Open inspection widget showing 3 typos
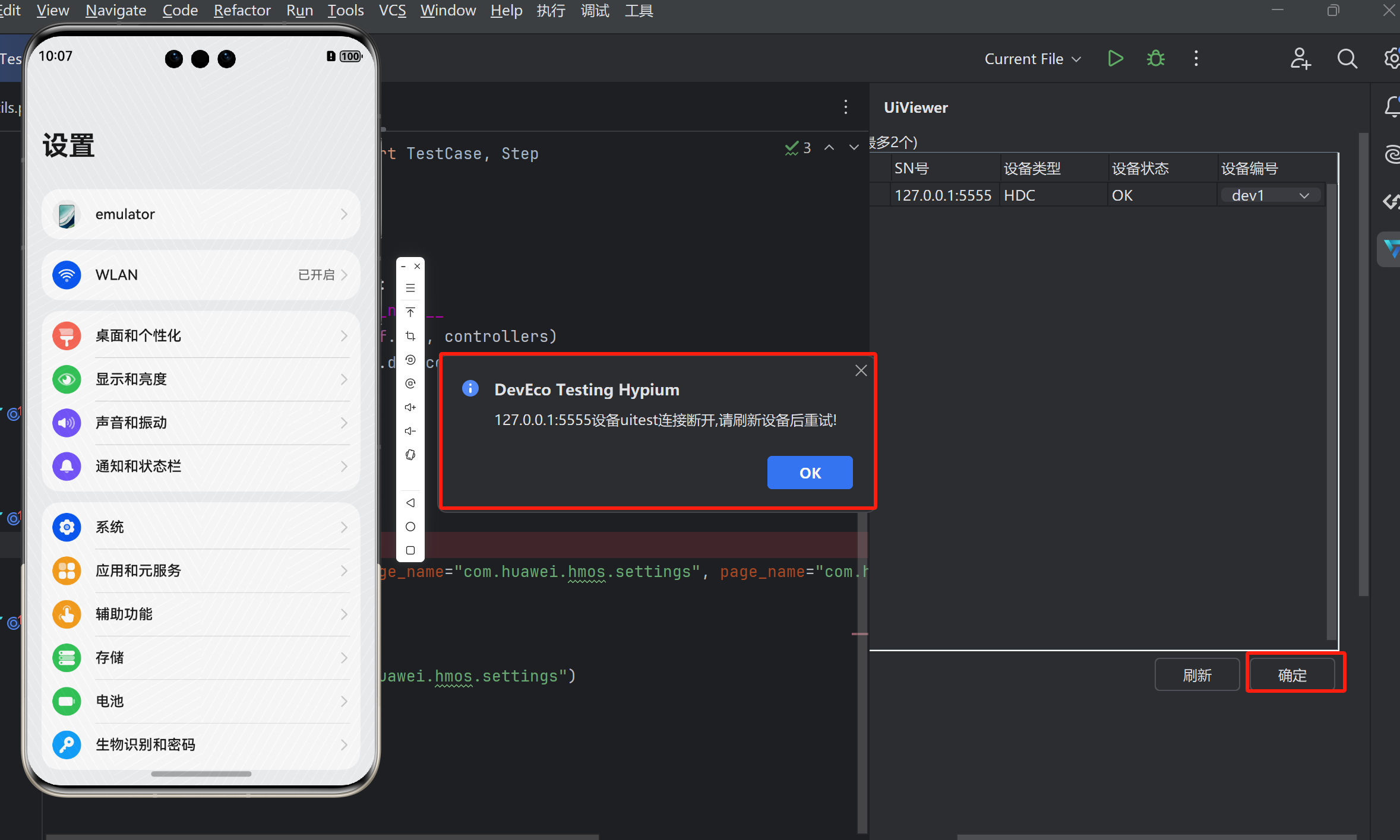Image resolution: width=1400 pixels, height=840 pixels. [798, 148]
